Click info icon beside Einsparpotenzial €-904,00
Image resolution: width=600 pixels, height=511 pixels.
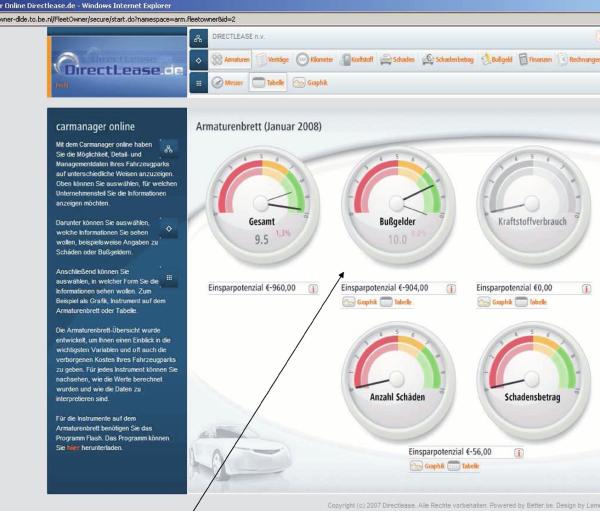click(446, 288)
